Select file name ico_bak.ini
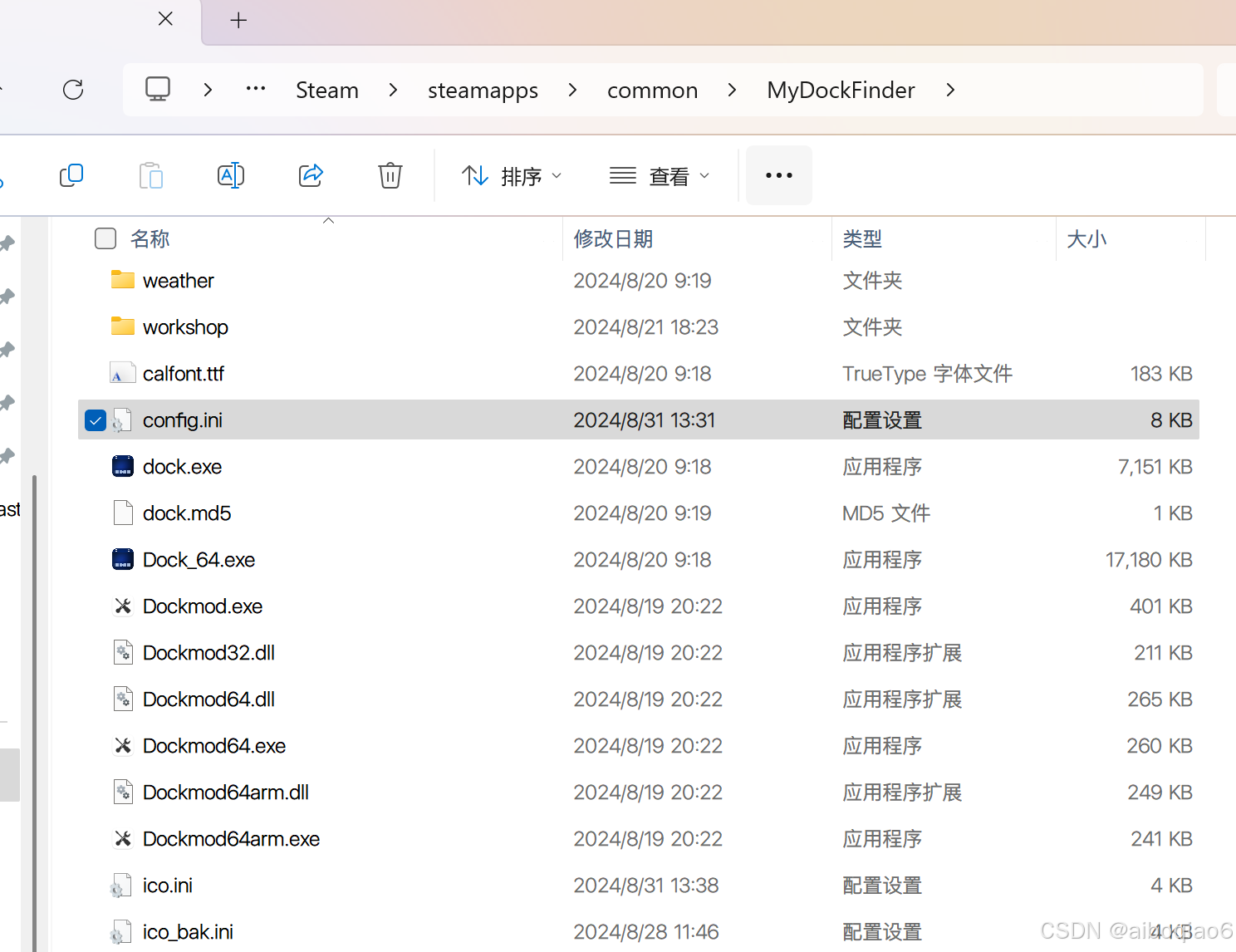Image resolution: width=1236 pixels, height=952 pixels. pos(188,932)
